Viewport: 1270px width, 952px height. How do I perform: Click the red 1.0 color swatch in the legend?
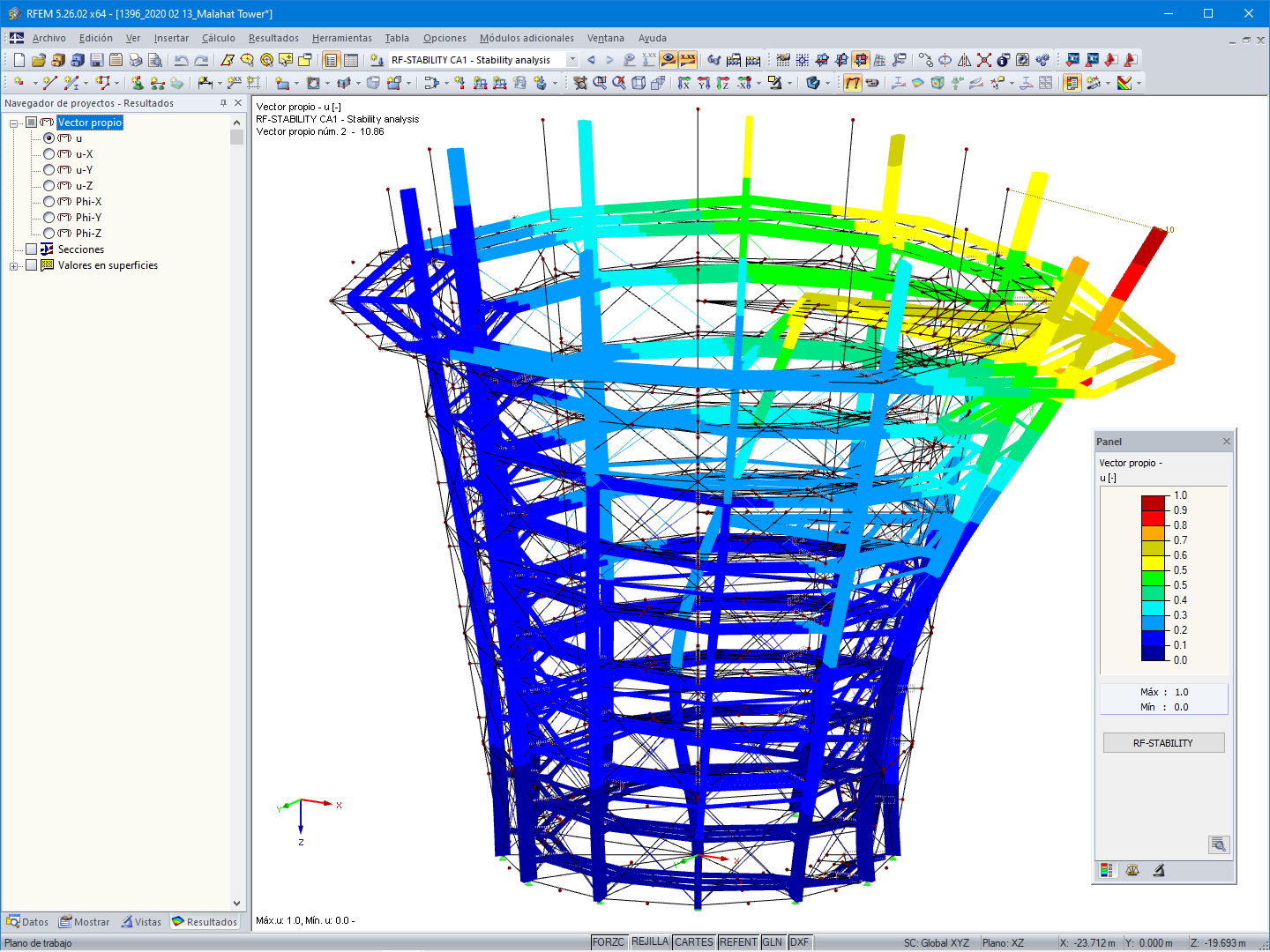click(1153, 501)
